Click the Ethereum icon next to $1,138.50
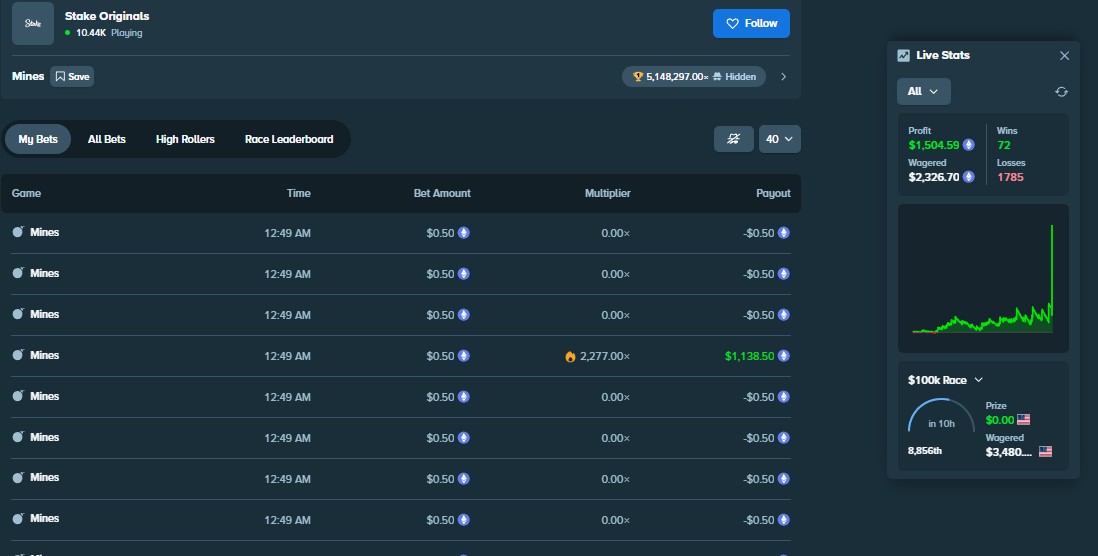Screen dimensions: 1098x556 [784, 356]
